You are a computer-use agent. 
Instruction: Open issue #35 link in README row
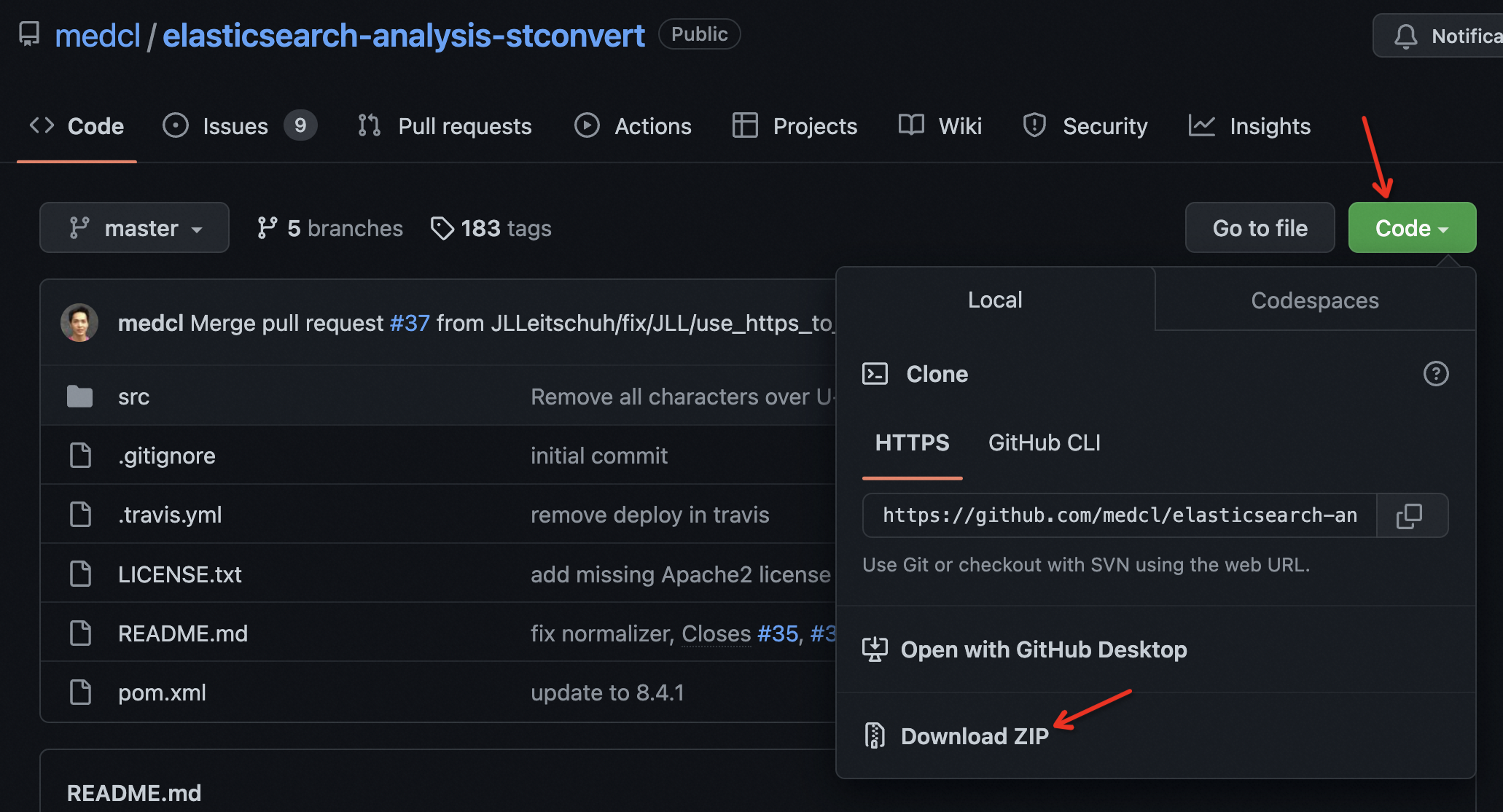[778, 633]
